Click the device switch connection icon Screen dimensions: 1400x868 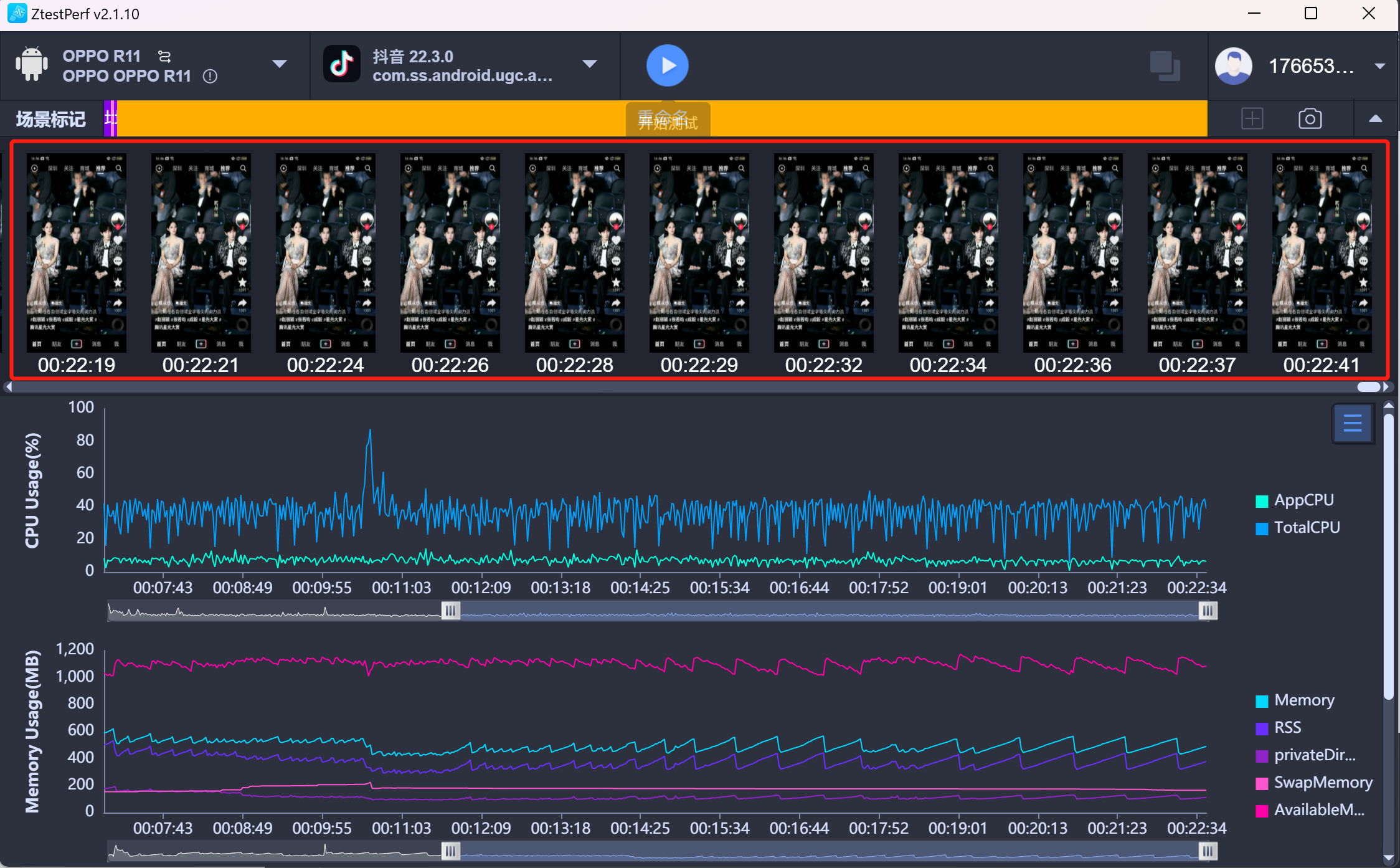[164, 57]
